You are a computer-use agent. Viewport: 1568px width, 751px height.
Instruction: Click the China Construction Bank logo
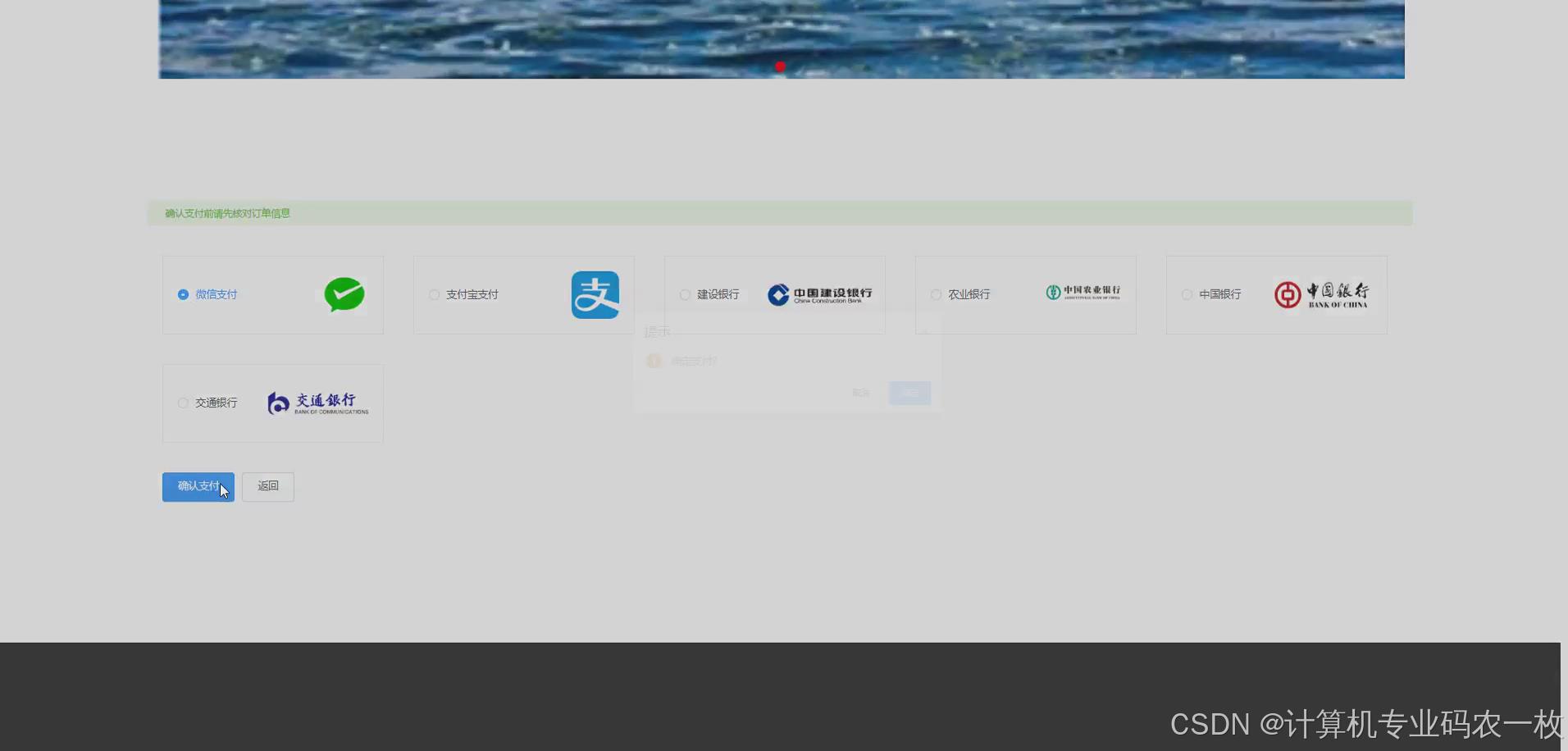(x=818, y=294)
